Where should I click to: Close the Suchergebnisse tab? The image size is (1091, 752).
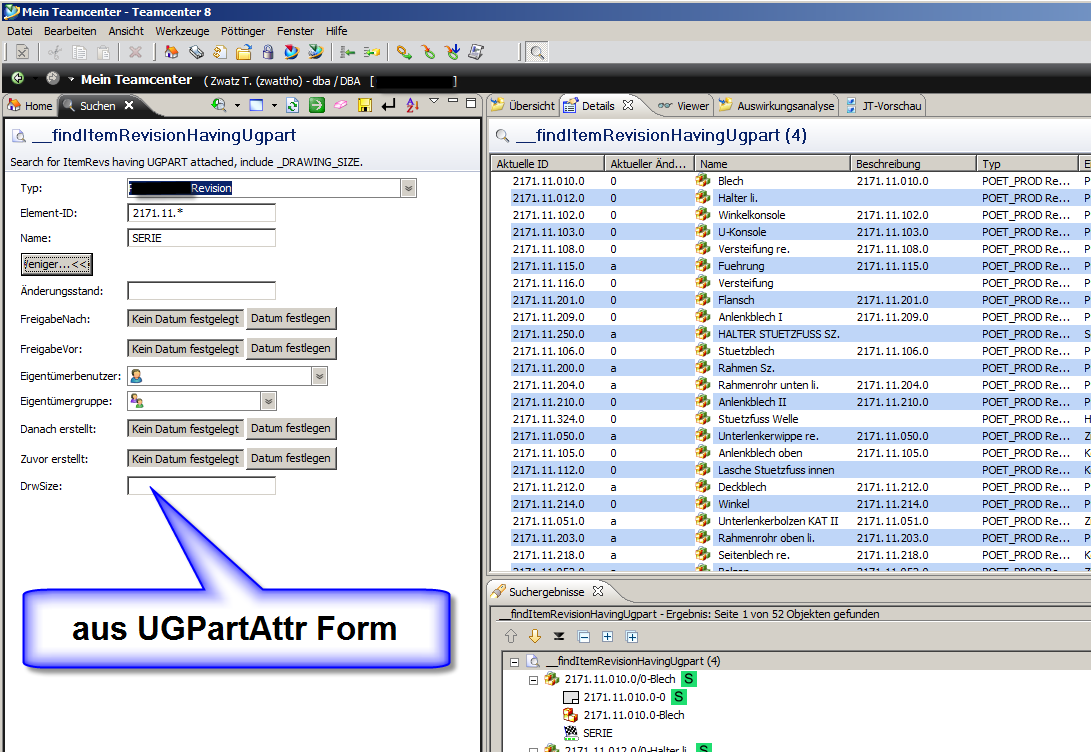click(x=598, y=591)
